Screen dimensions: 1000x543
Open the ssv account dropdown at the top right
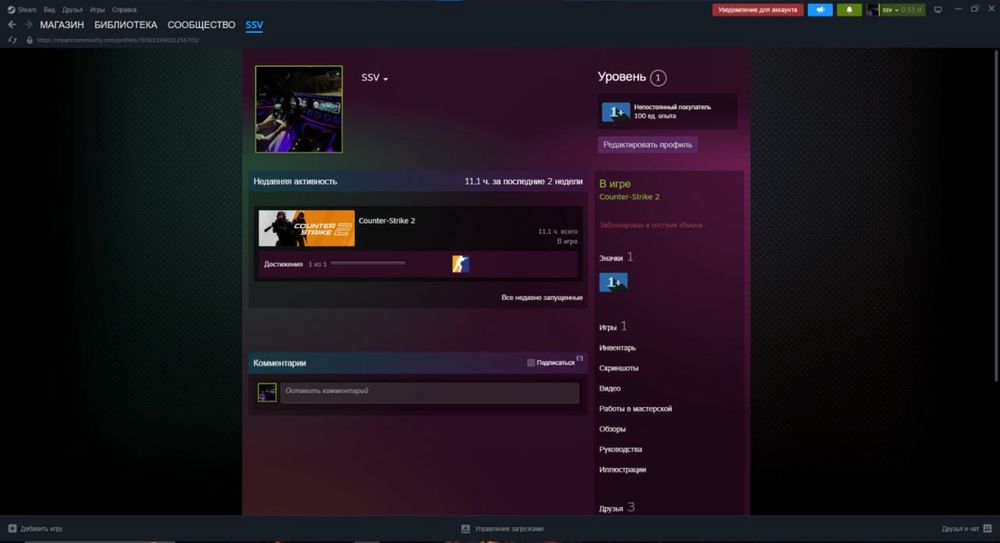point(896,10)
